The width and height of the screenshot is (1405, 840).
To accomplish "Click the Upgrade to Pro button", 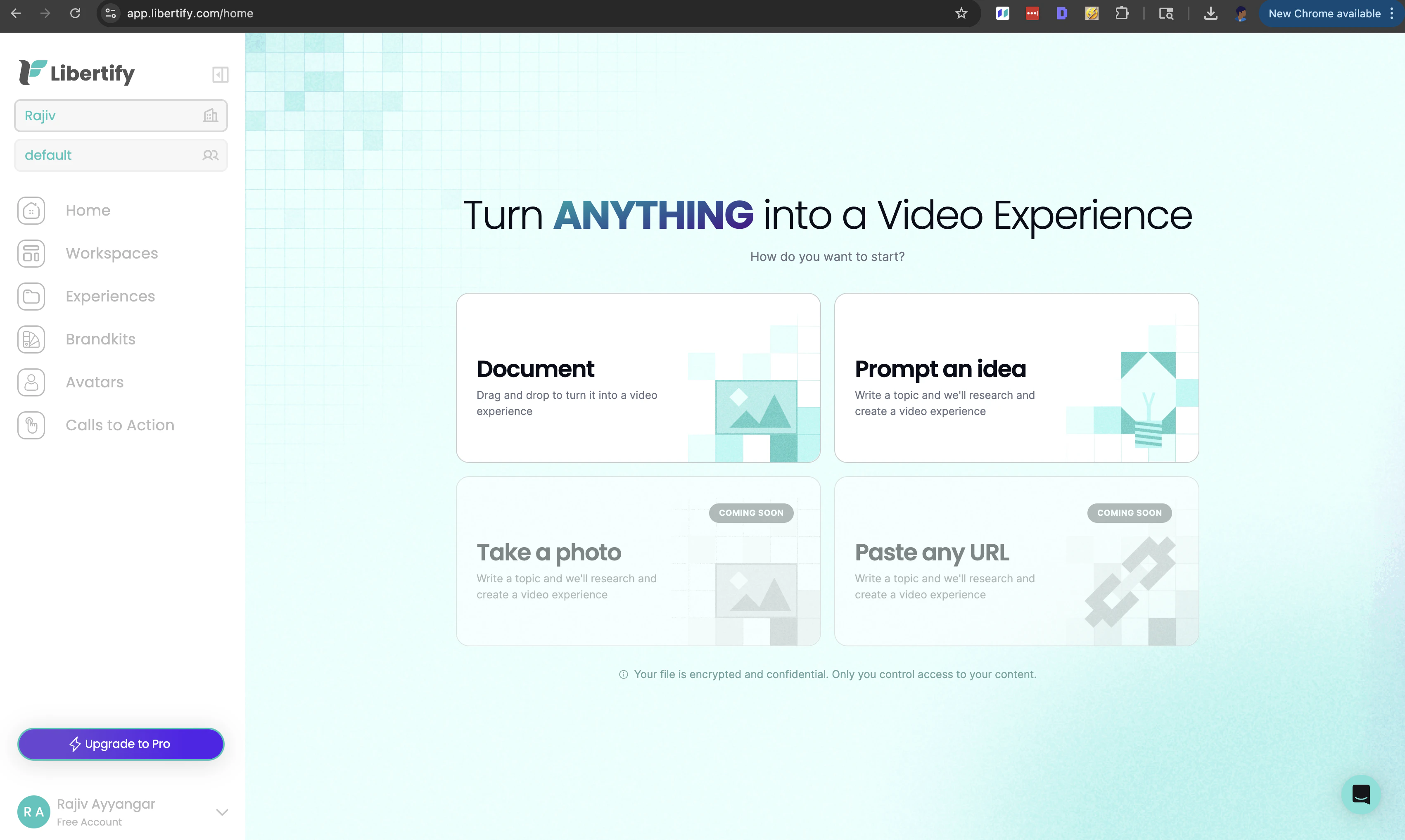I will tap(121, 743).
